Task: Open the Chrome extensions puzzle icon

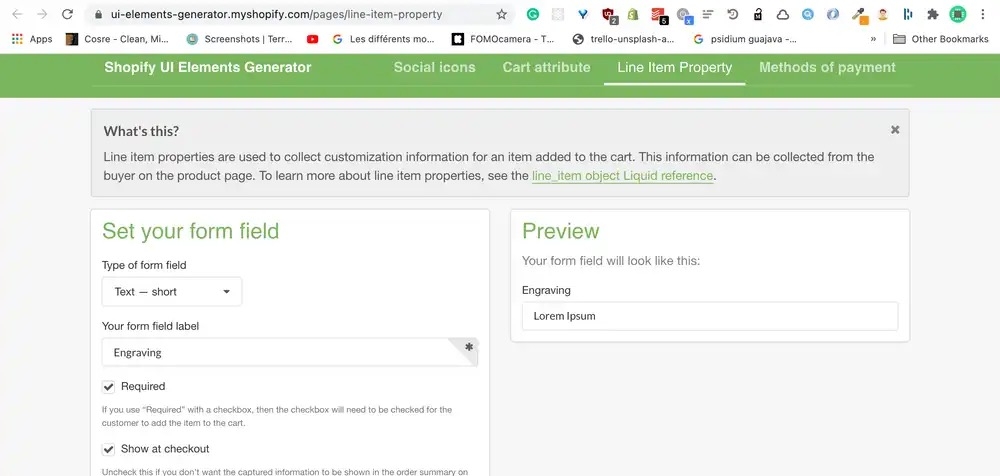Action: 933,15
